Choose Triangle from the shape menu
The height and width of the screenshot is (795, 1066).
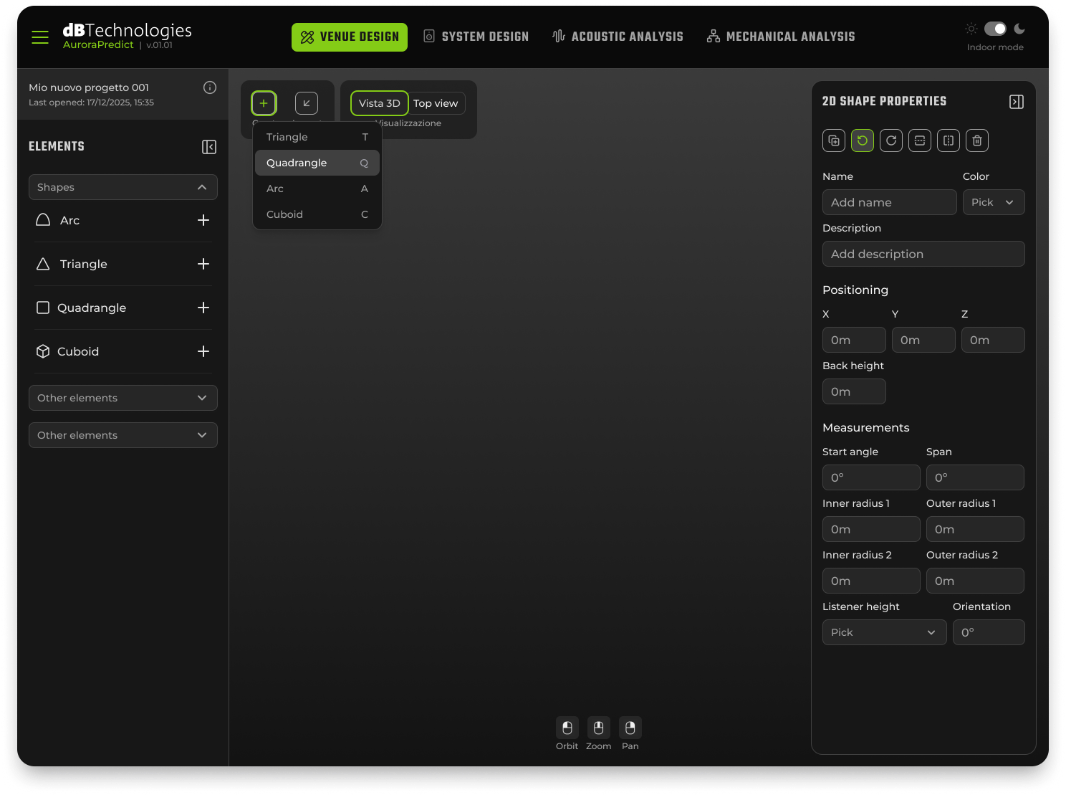pyautogui.click(x=317, y=137)
